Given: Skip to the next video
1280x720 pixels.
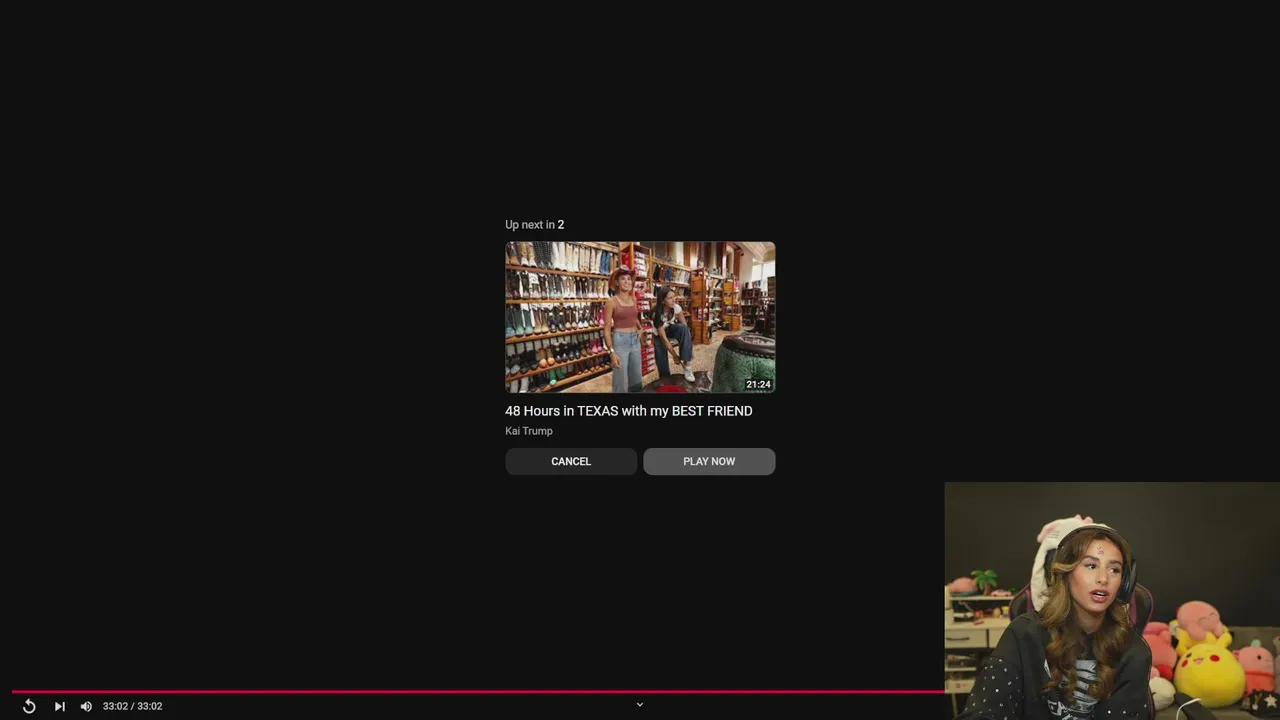Looking at the screenshot, I should 59,706.
